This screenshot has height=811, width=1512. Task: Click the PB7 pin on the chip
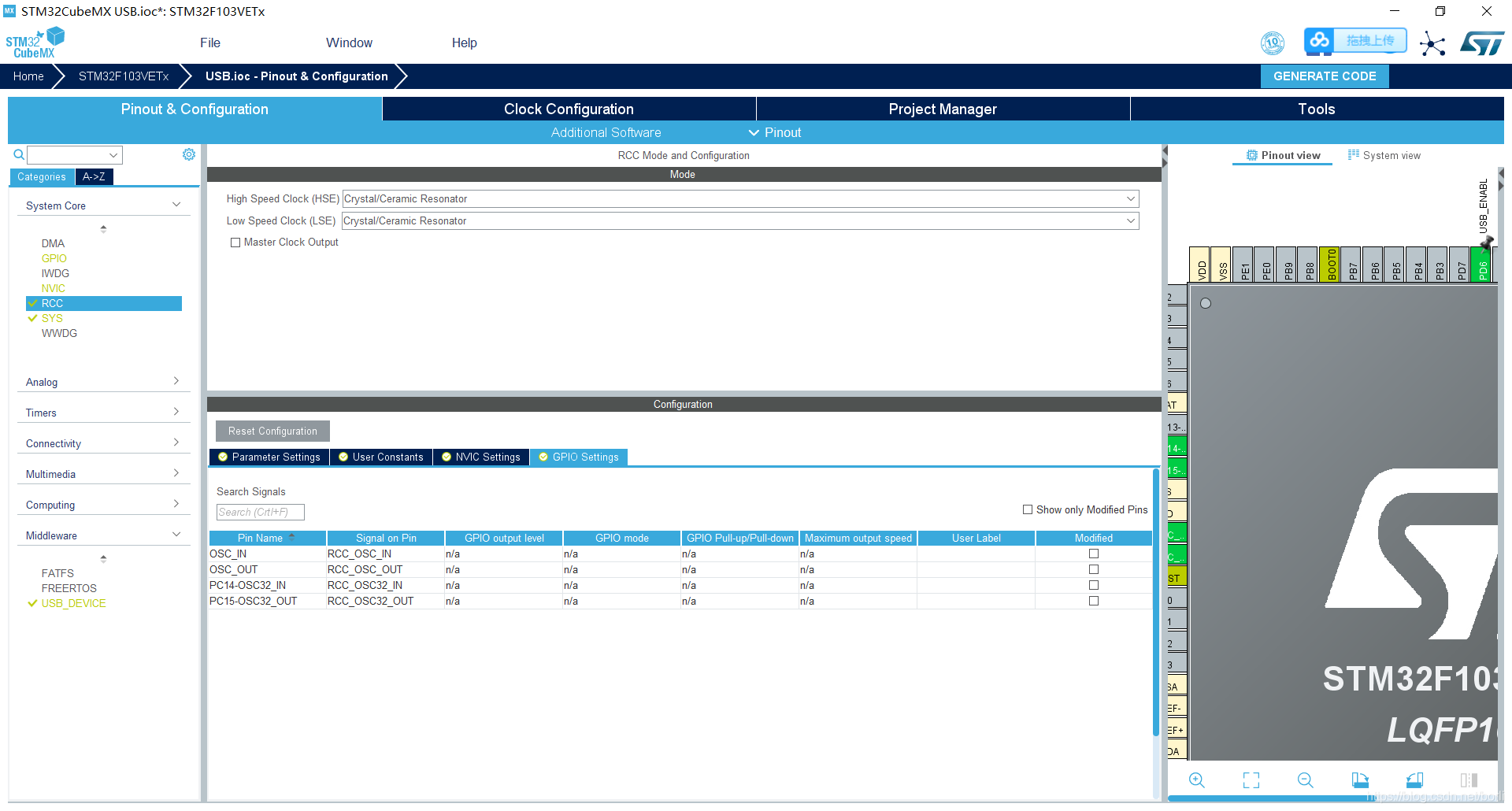1351,265
